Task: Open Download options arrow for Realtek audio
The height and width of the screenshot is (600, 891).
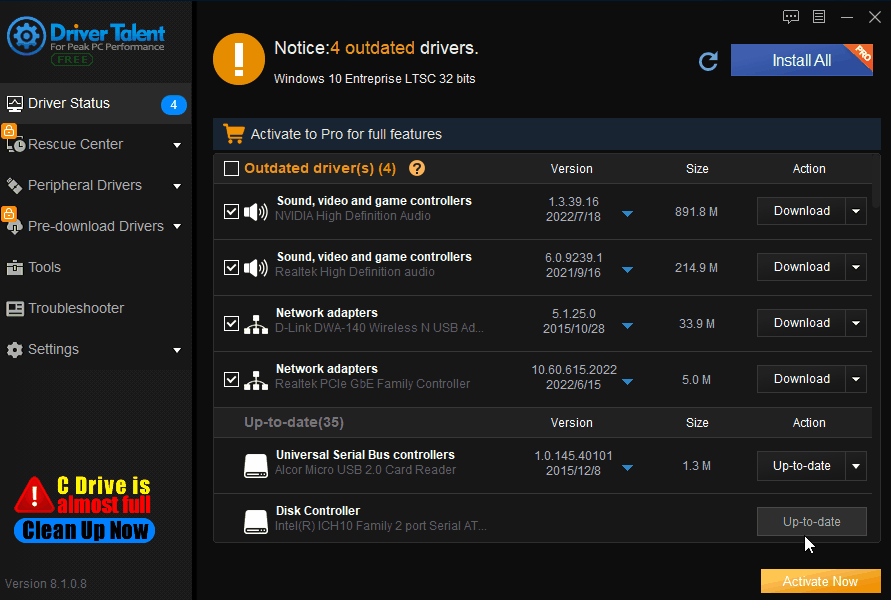Action: click(x=856, y=267)
